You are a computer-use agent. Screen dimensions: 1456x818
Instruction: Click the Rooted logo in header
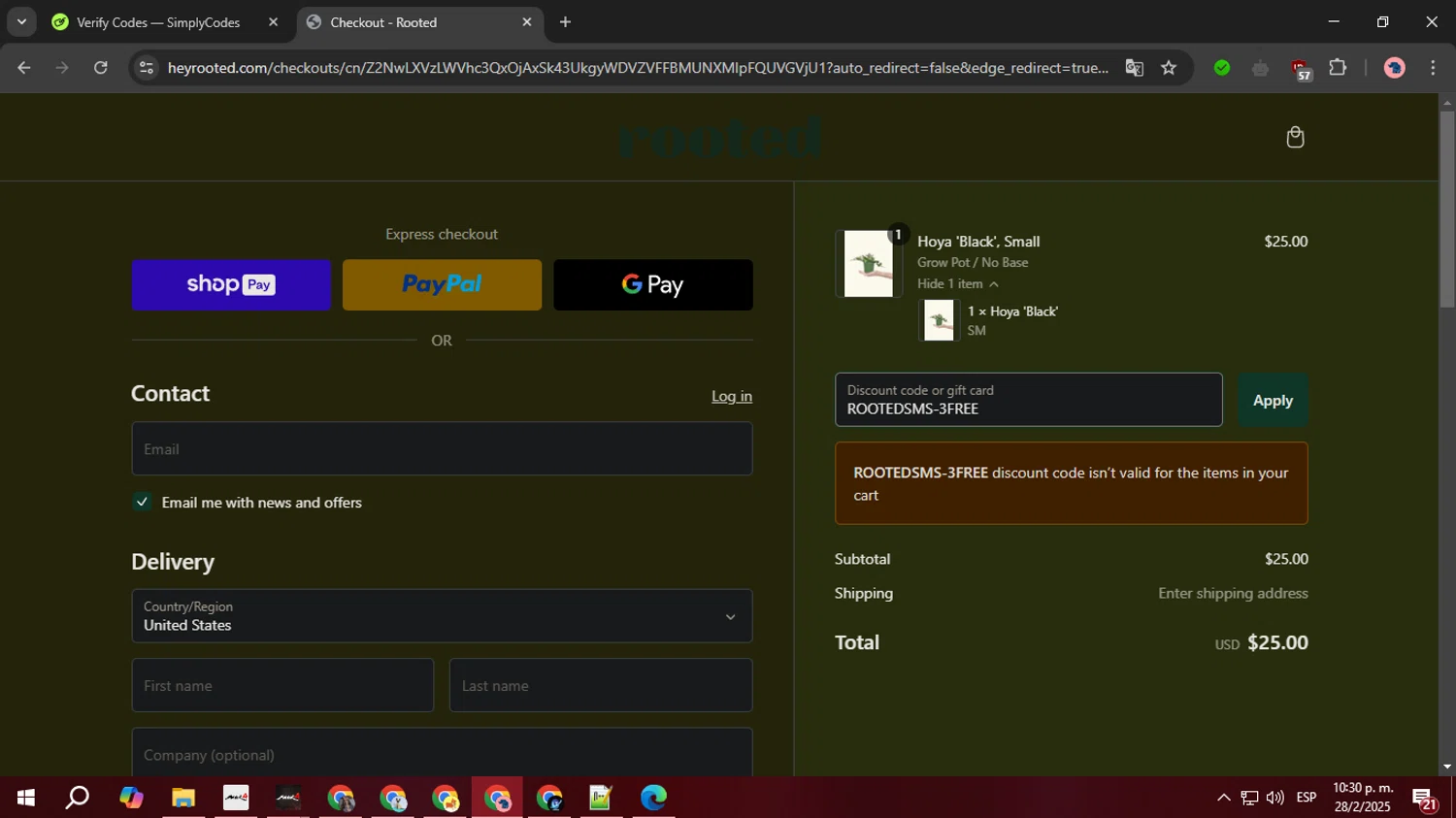(720, 137)
